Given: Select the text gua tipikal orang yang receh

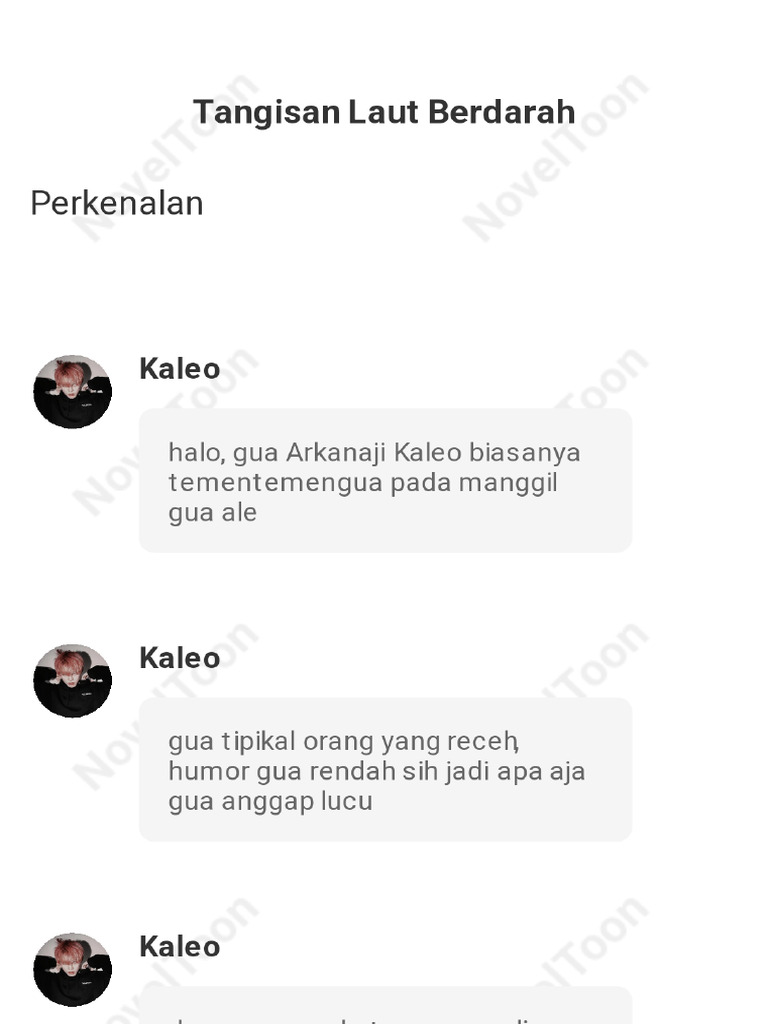Looking at the screenshot, I should [x=344, y=741].
